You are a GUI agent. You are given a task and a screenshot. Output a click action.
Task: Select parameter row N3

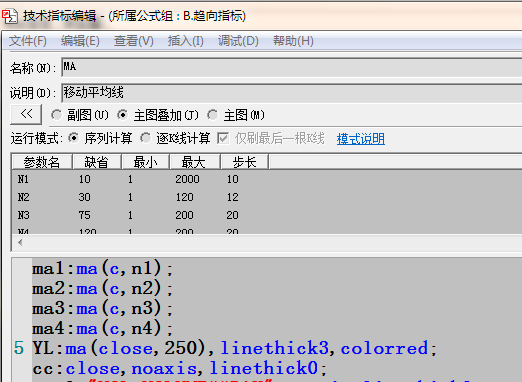point(267,215)
